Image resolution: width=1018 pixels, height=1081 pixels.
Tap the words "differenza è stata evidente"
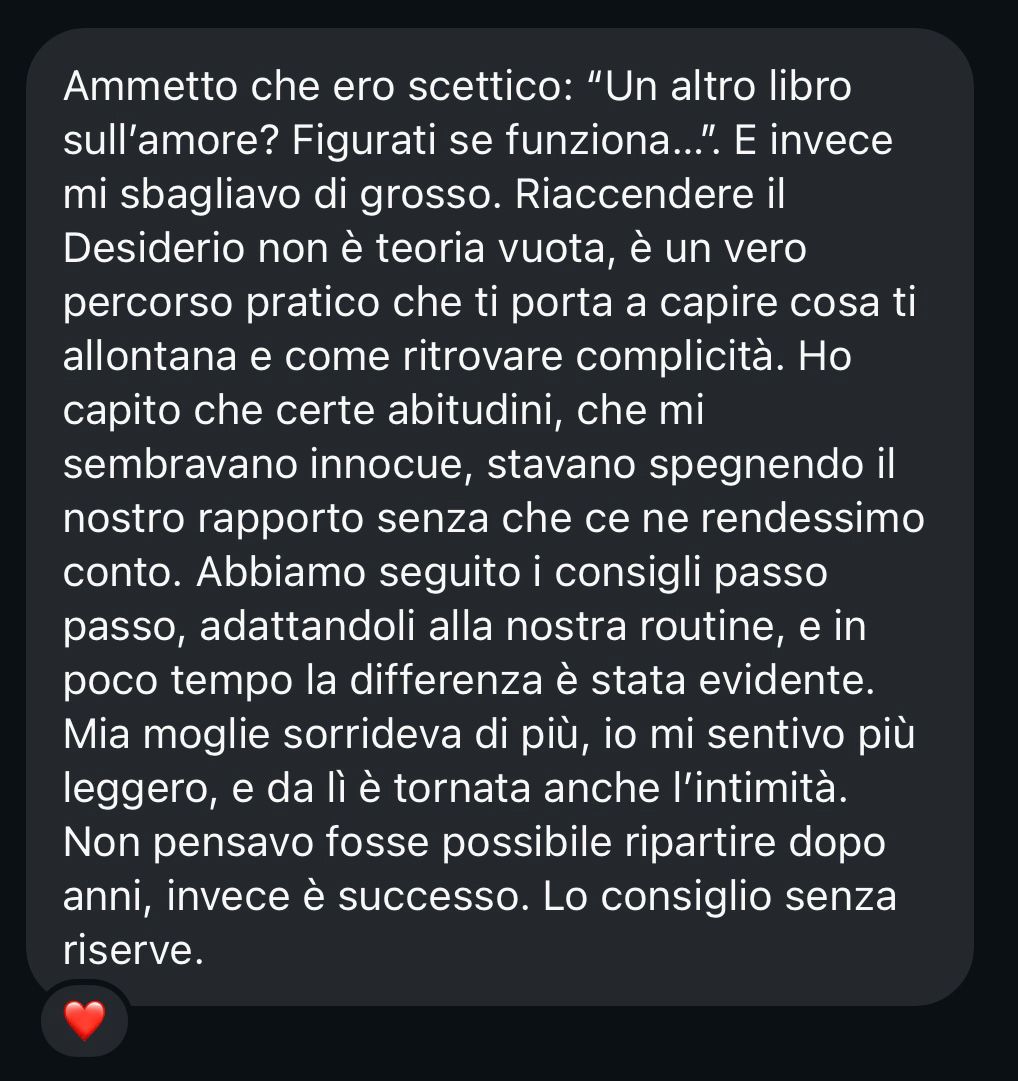(x=611, y=680)
